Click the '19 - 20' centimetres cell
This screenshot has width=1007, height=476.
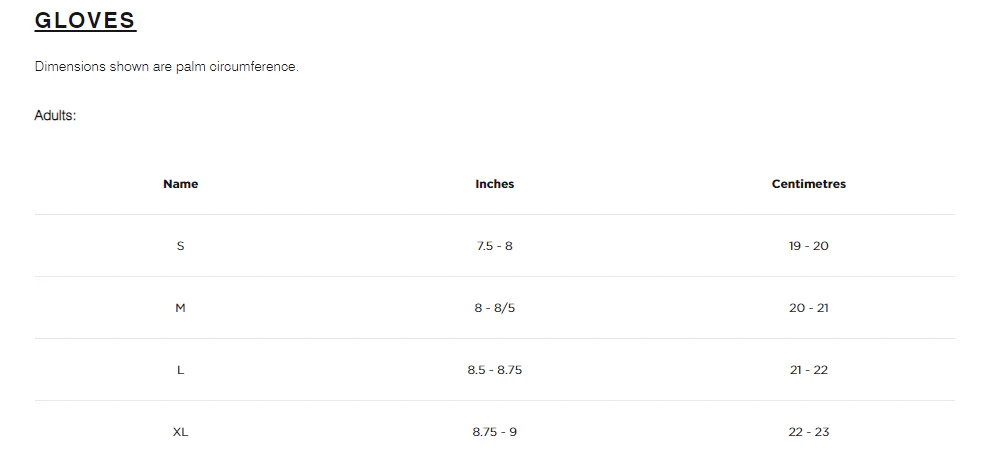pos(809,246)
